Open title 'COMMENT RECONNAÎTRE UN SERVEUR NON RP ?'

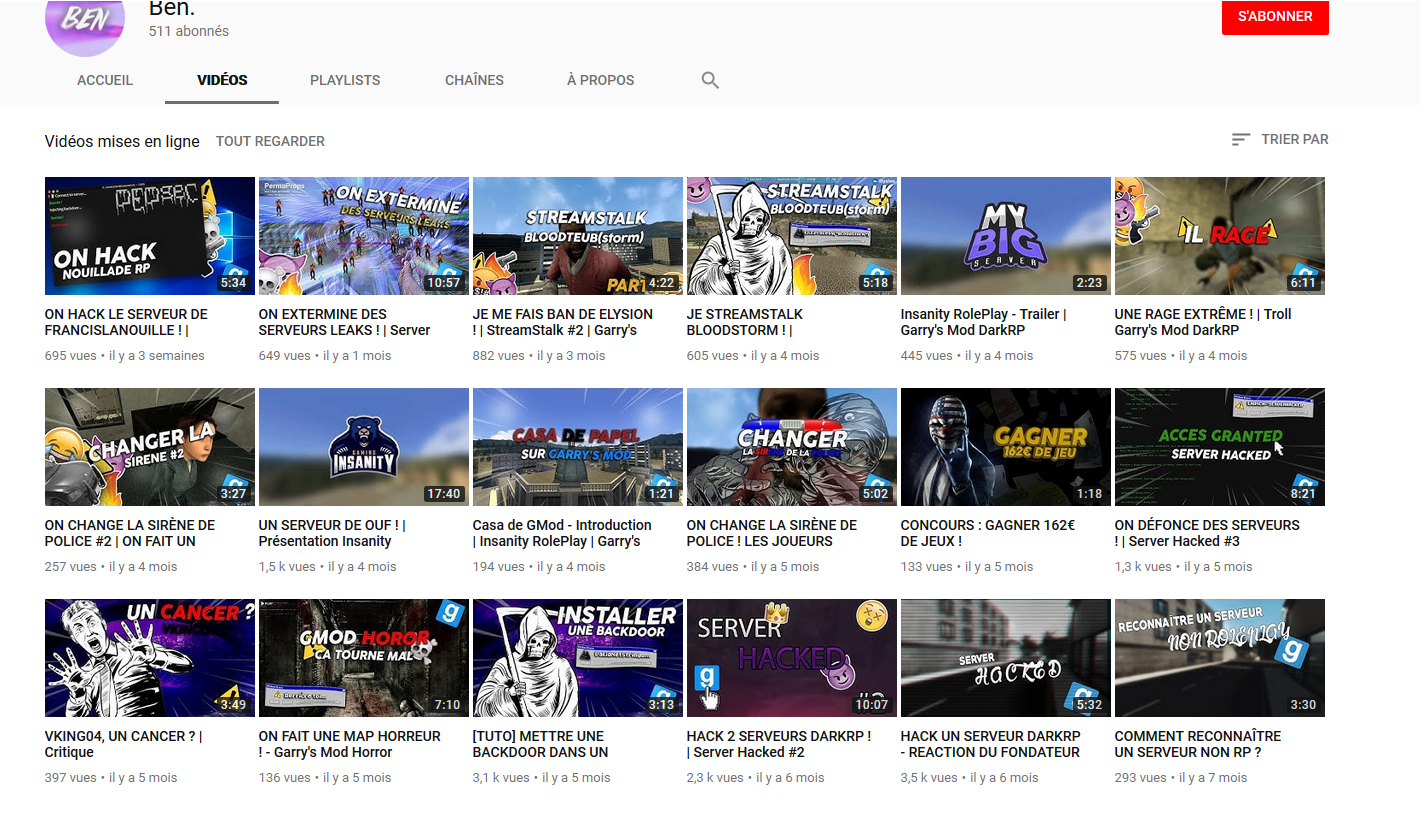pyautogui.click(x=1198, y=744)
